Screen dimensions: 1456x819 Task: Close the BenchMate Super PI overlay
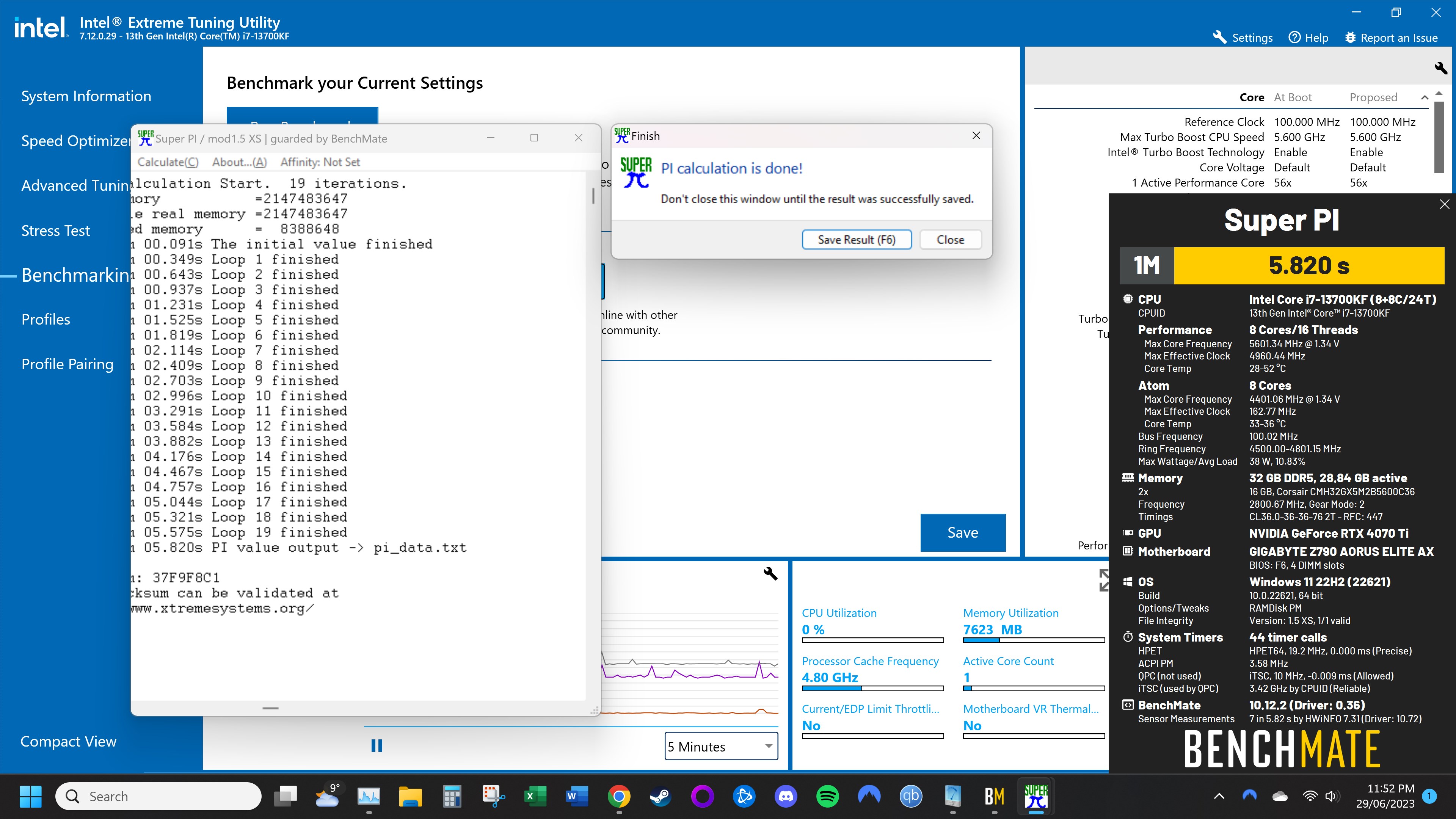tap(1444, 204)
